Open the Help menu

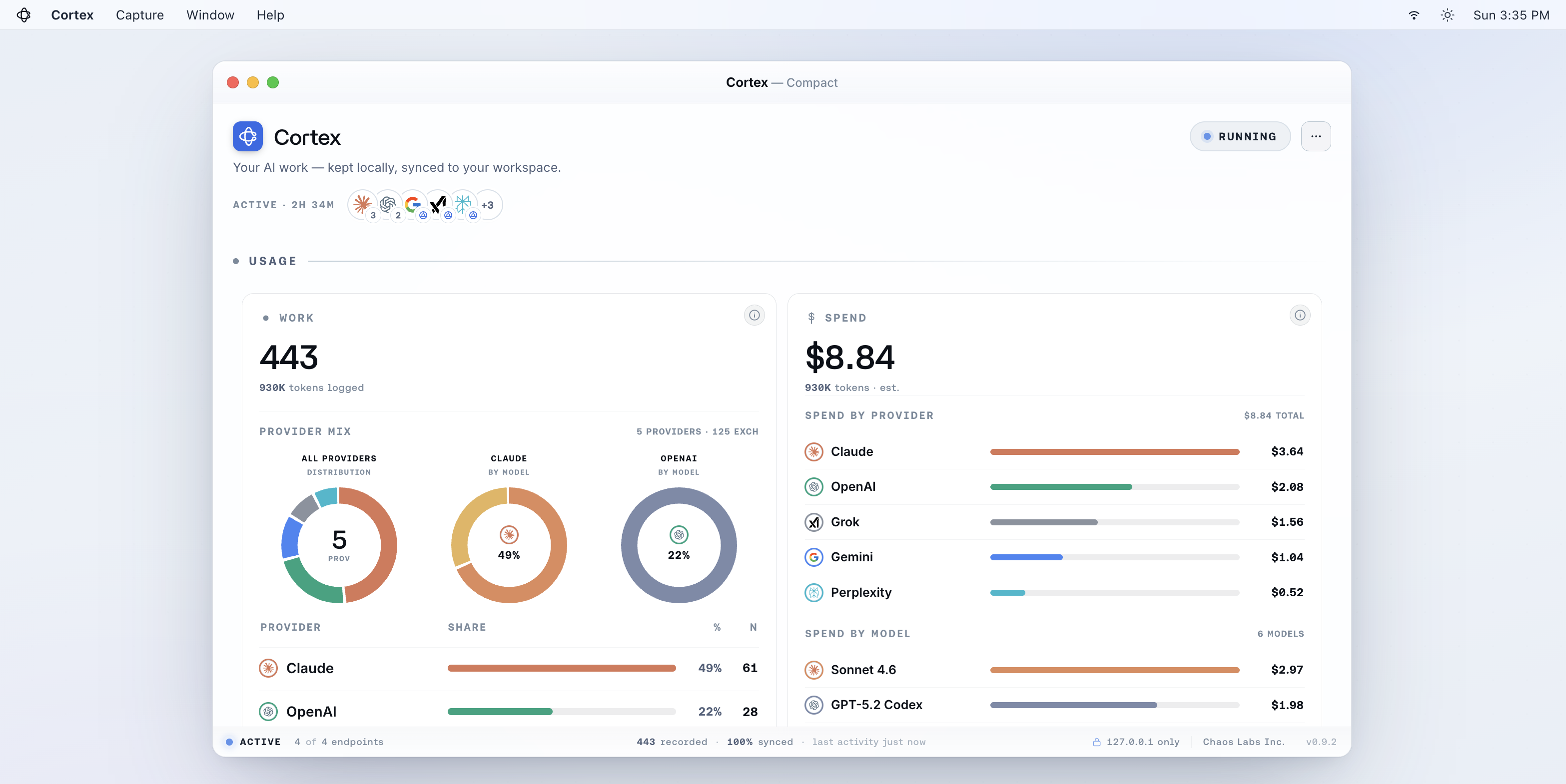click(x=270, y=15)
